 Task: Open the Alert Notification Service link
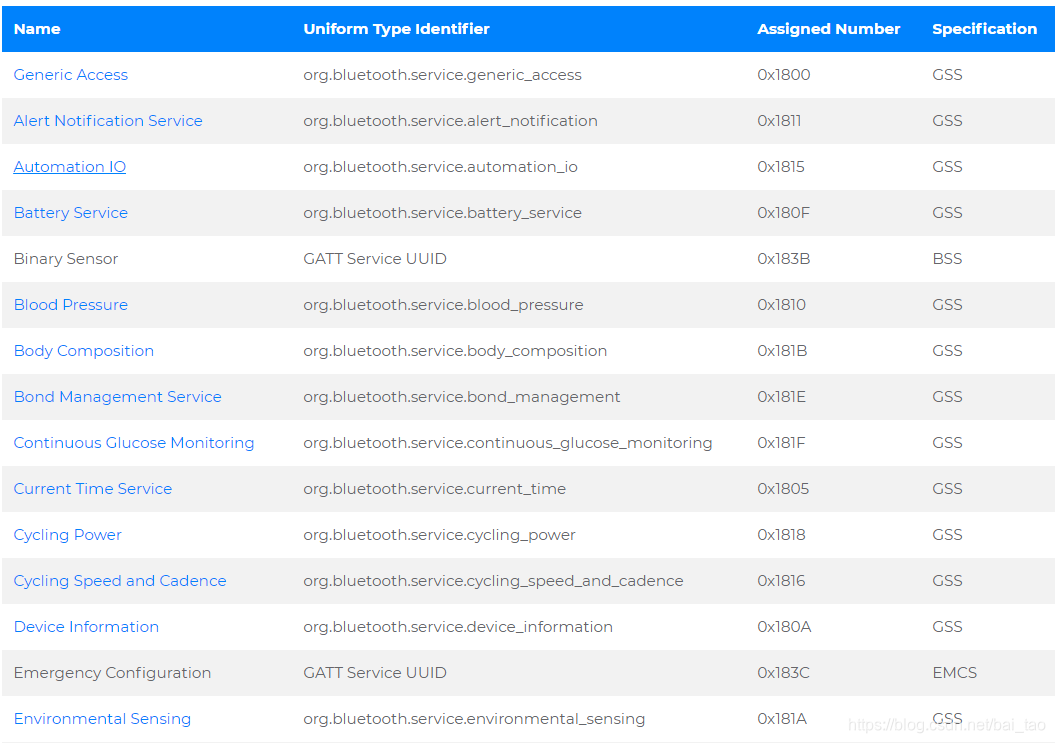tap(108, 120)
